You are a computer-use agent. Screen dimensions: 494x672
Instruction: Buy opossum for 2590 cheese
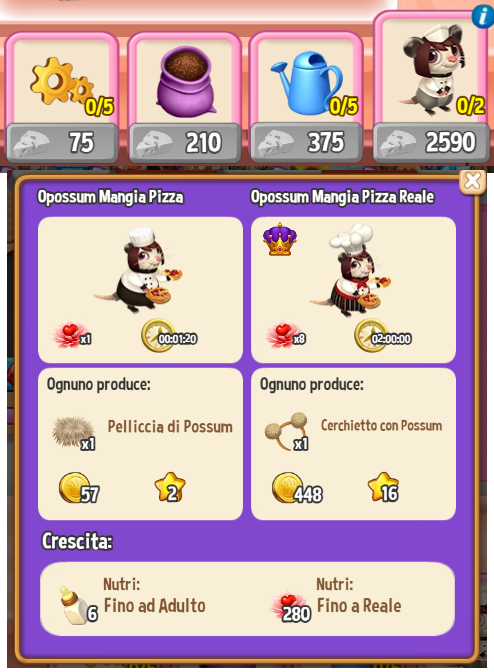431,143
